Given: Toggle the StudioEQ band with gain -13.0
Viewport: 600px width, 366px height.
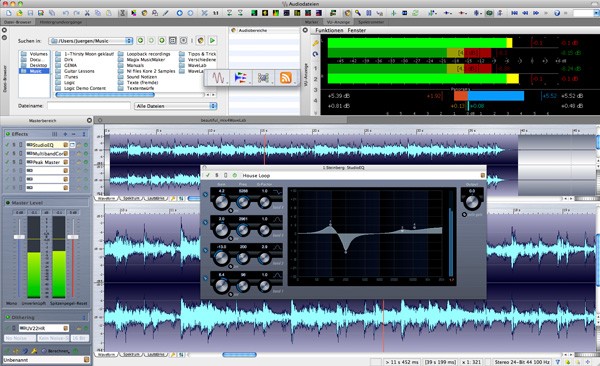Looking at the screenshot, I should 205,250.
